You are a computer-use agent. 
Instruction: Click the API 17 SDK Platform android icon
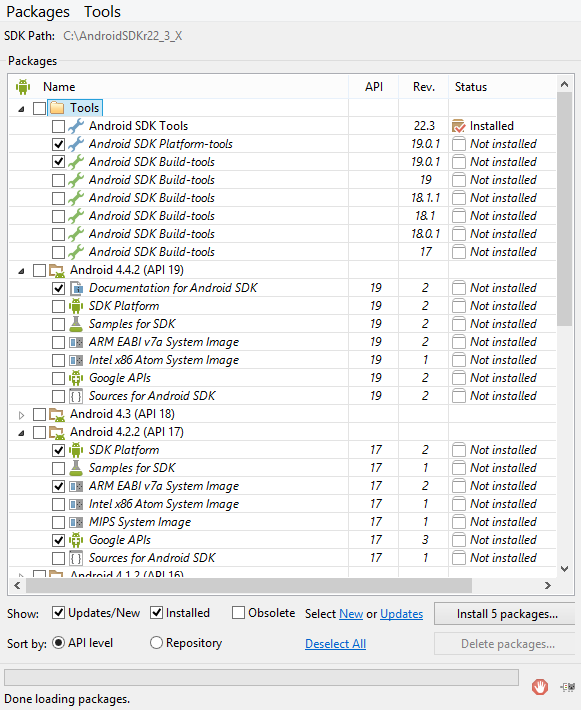point(76,450)
